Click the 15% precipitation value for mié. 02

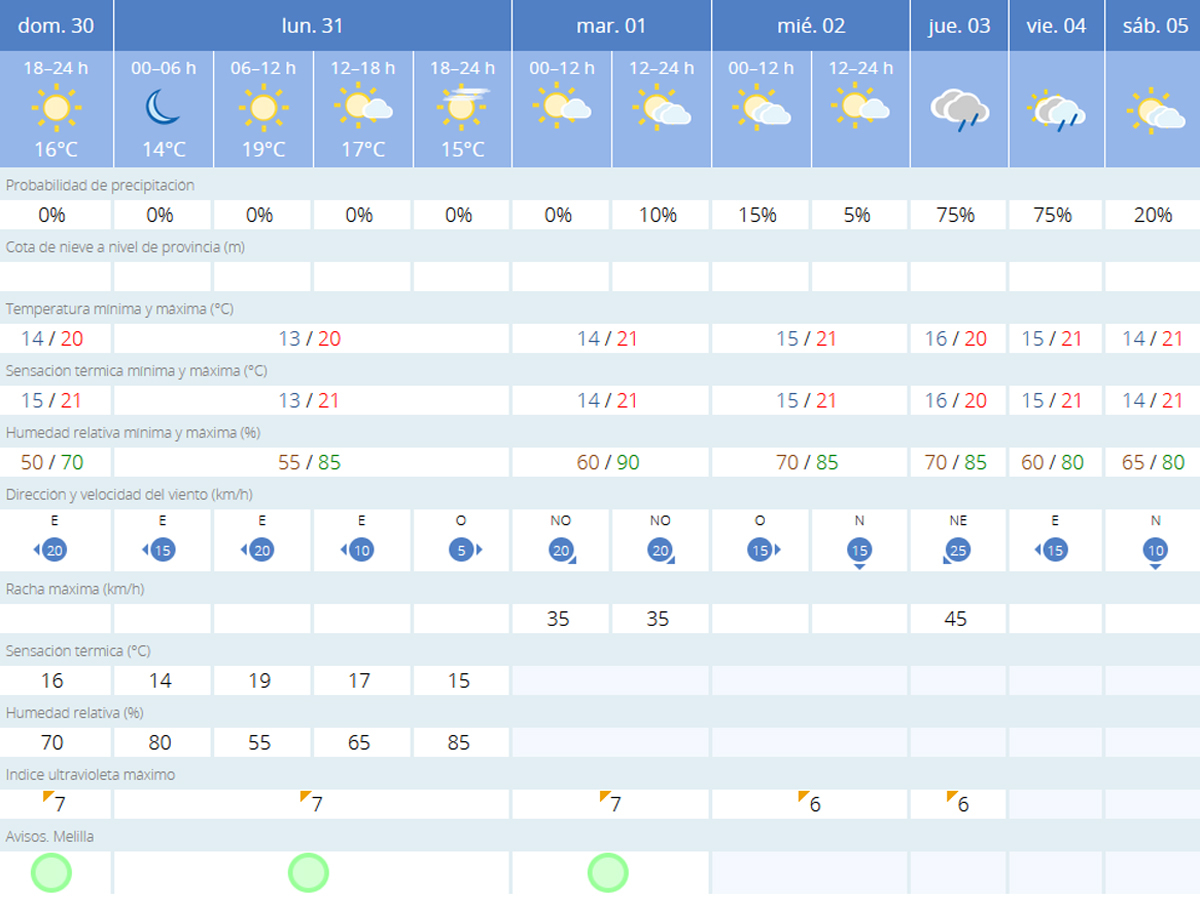tap(757, 215)
